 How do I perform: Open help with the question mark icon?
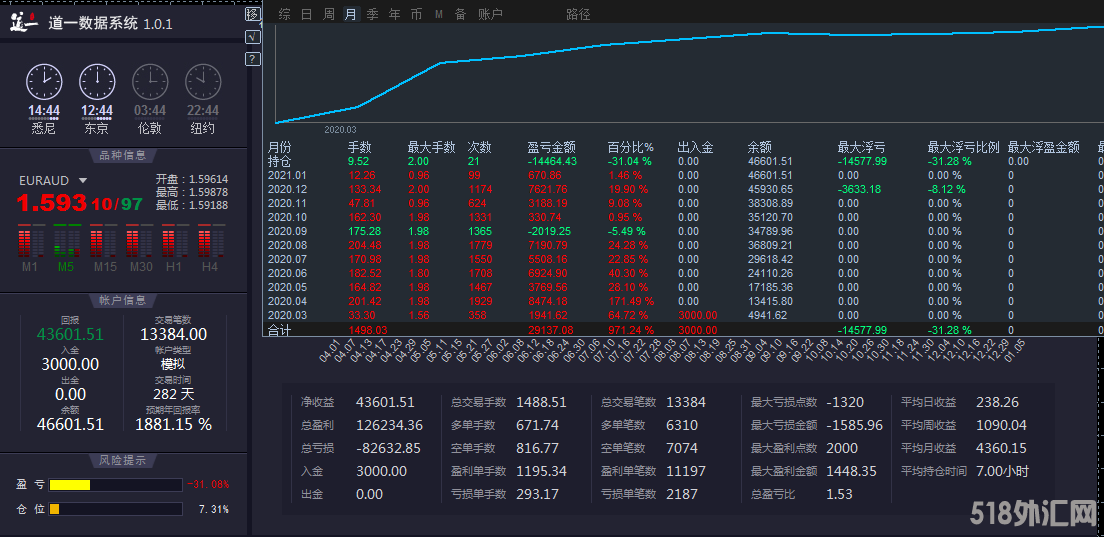[252, 59]
